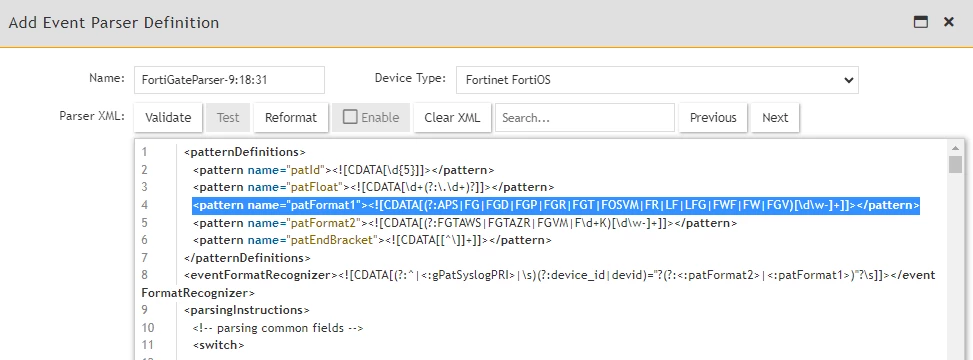Click the parsingInstructions tag line

tap(246, 310)
